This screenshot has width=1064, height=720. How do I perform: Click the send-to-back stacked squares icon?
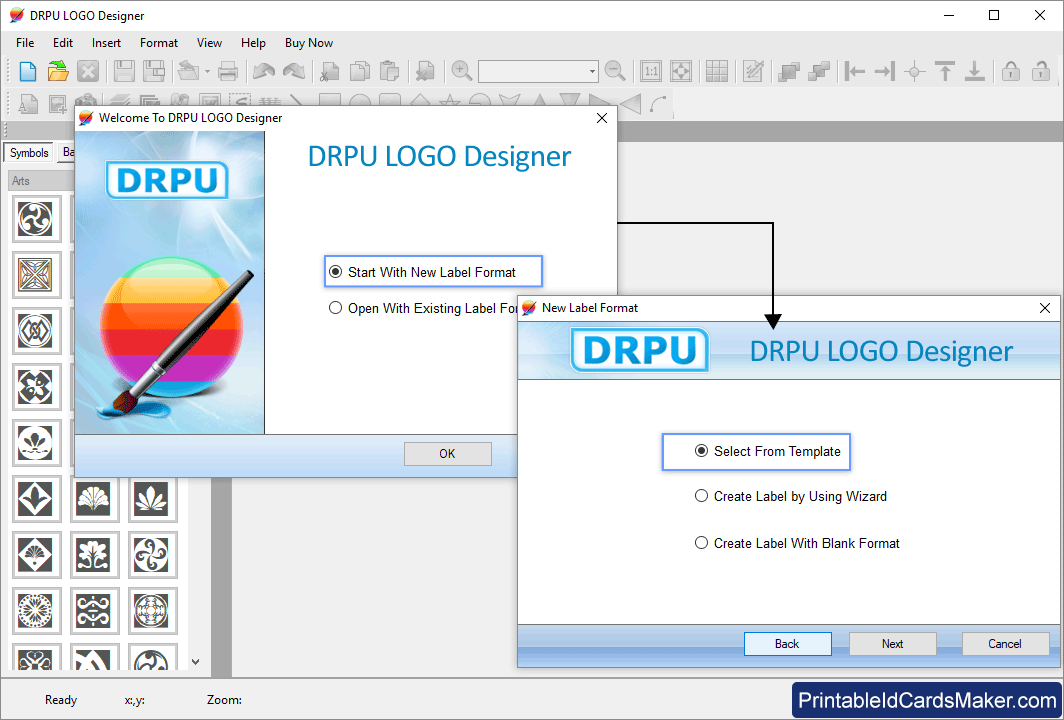(x=819, y=71)
